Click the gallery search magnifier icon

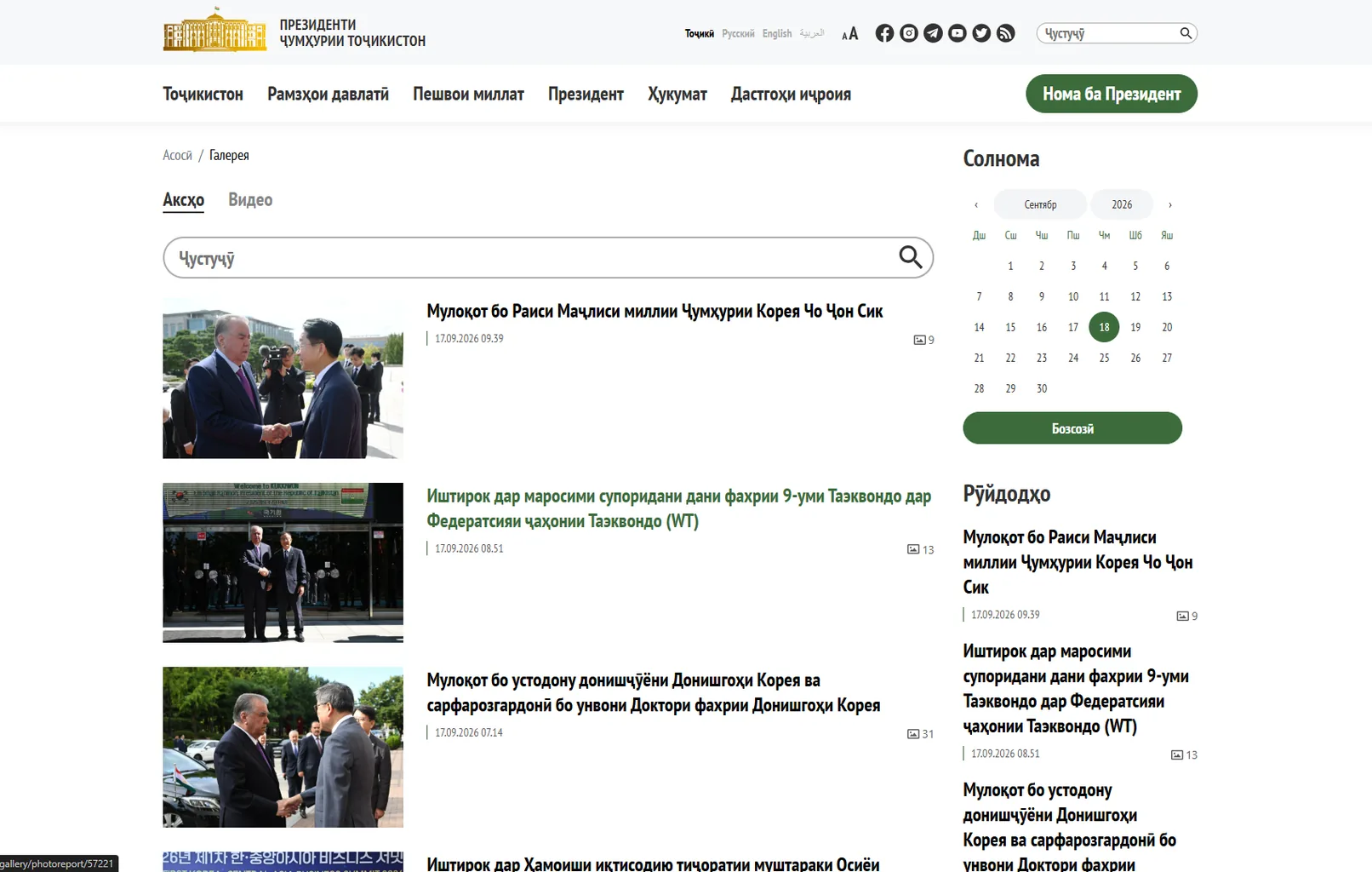pyautogui.click(x=911, y=257)
